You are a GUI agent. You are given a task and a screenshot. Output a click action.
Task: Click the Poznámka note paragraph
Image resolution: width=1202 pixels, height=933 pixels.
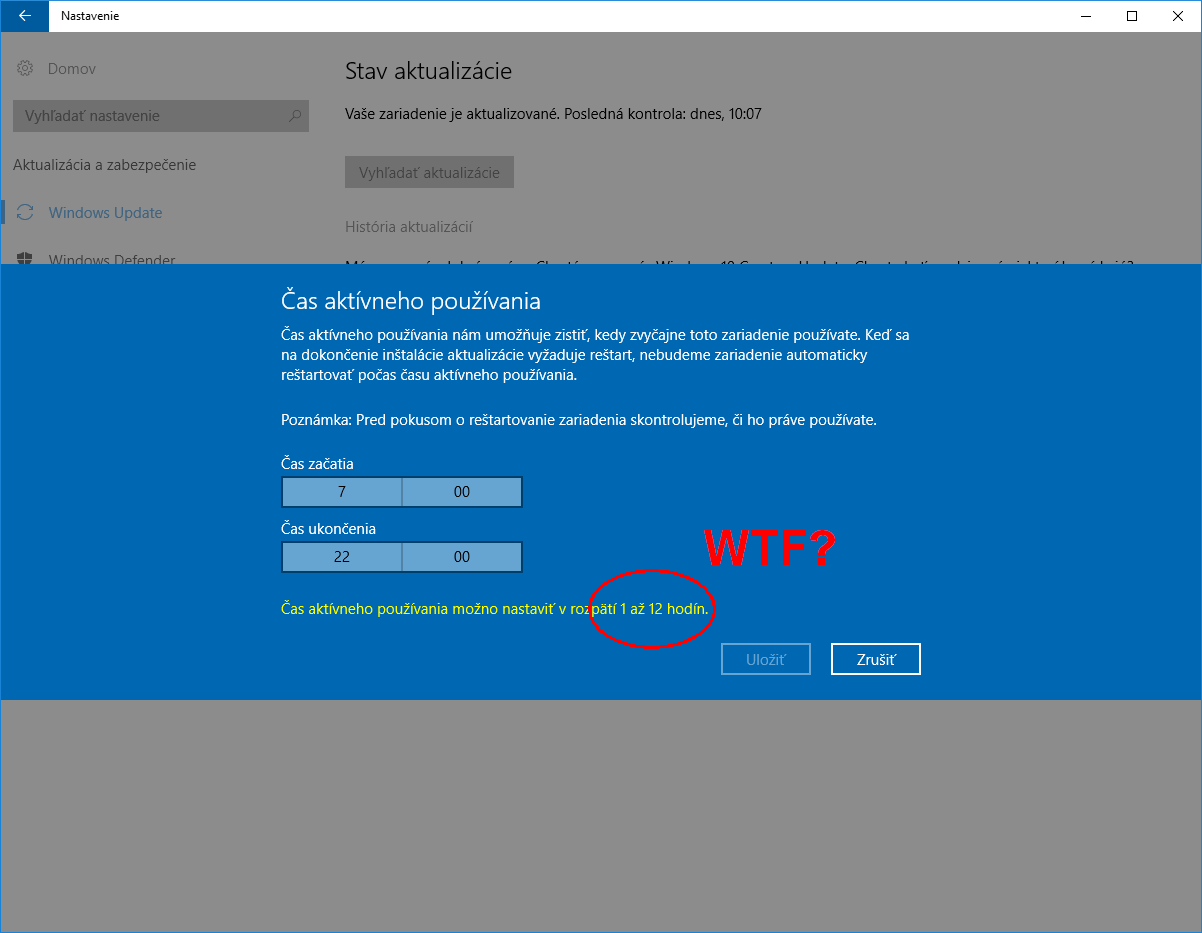(579, 420)
